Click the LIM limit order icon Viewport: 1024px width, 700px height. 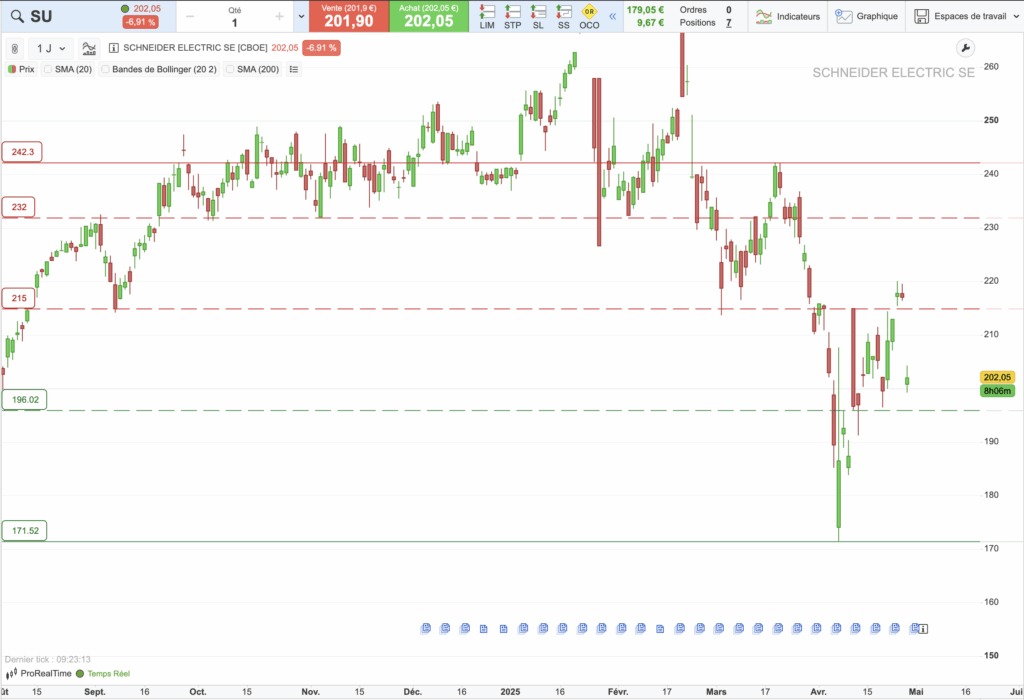pos(487,16)
